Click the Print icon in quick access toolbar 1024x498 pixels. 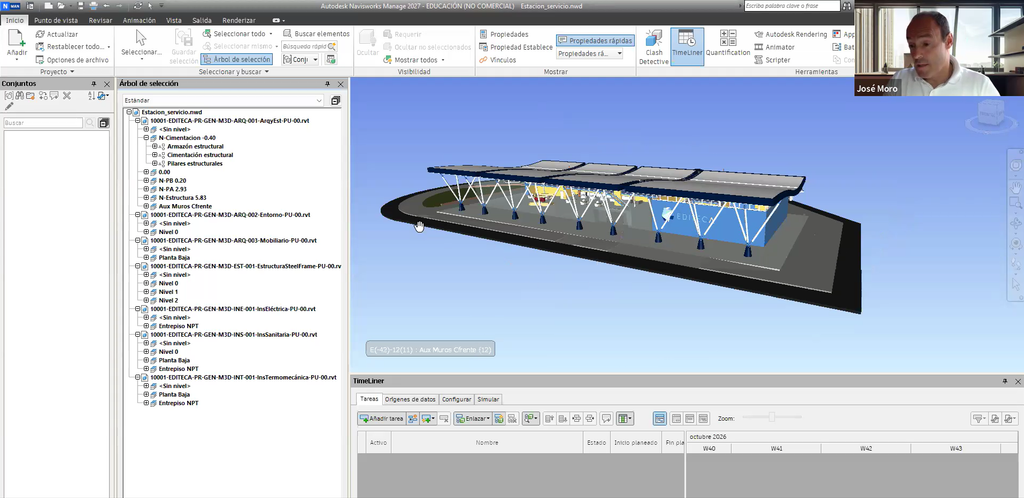[x=93, y=6]
